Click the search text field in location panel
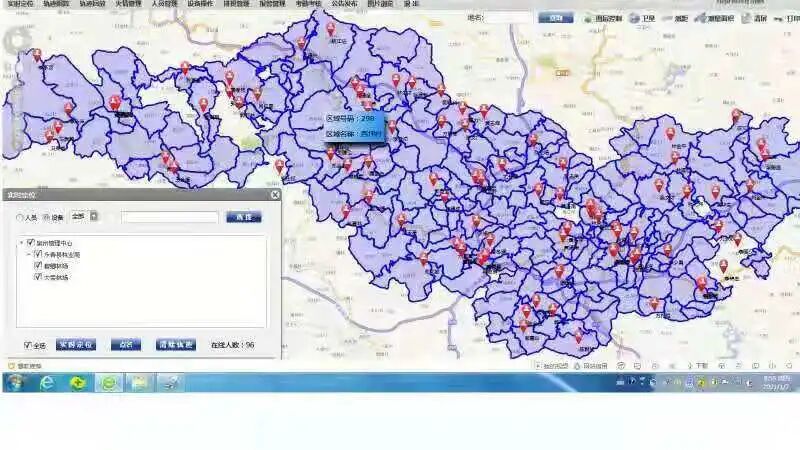The height and width of the screenshot is (450, 800). tap(169, 217)
